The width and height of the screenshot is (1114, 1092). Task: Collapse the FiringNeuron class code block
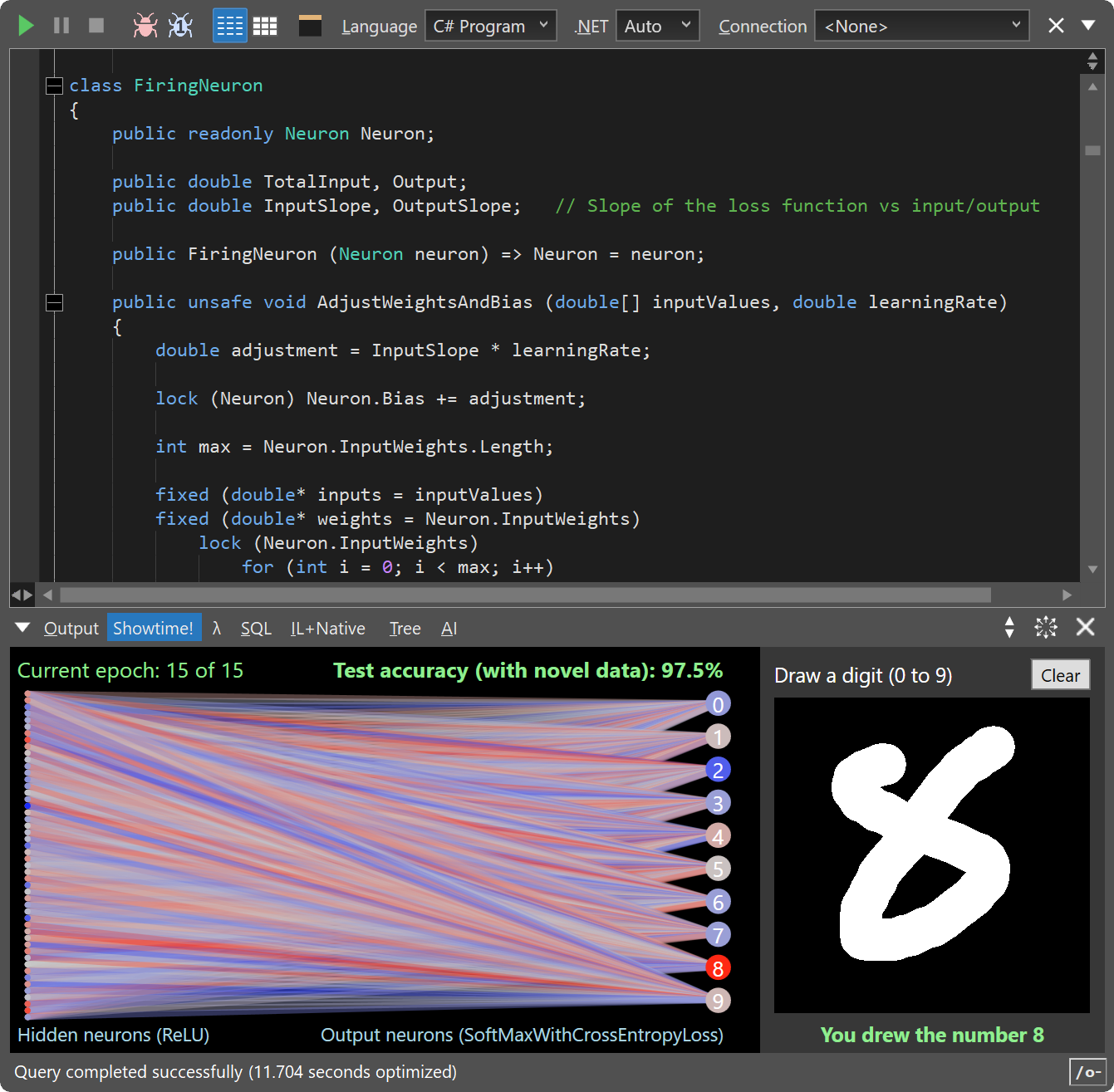(54, 86)
